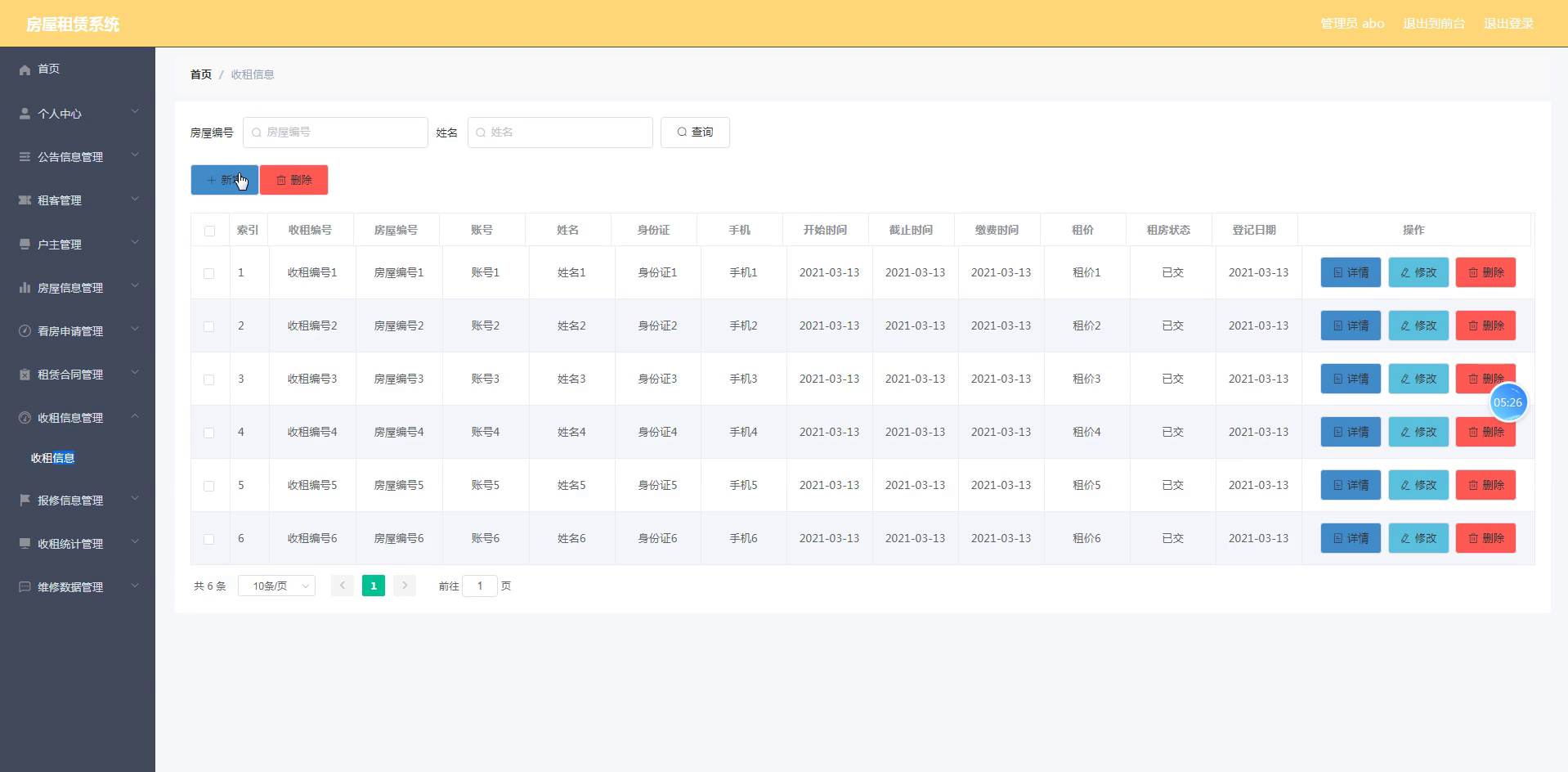Click the icon beside 收租信息管理
The height and width of the screenshot is (772, 1568).
tap(25, 418)
